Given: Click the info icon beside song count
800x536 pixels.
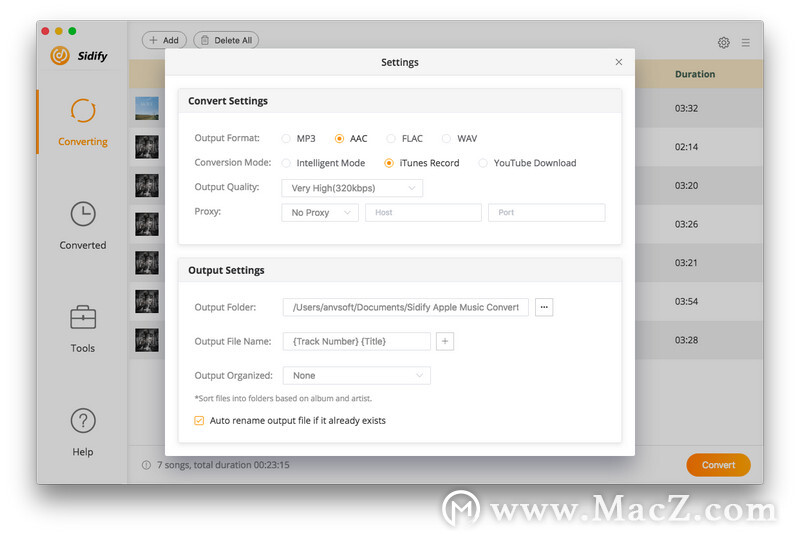Looking at the screenshot, I should pyautogui.click(x=146, y=465).
